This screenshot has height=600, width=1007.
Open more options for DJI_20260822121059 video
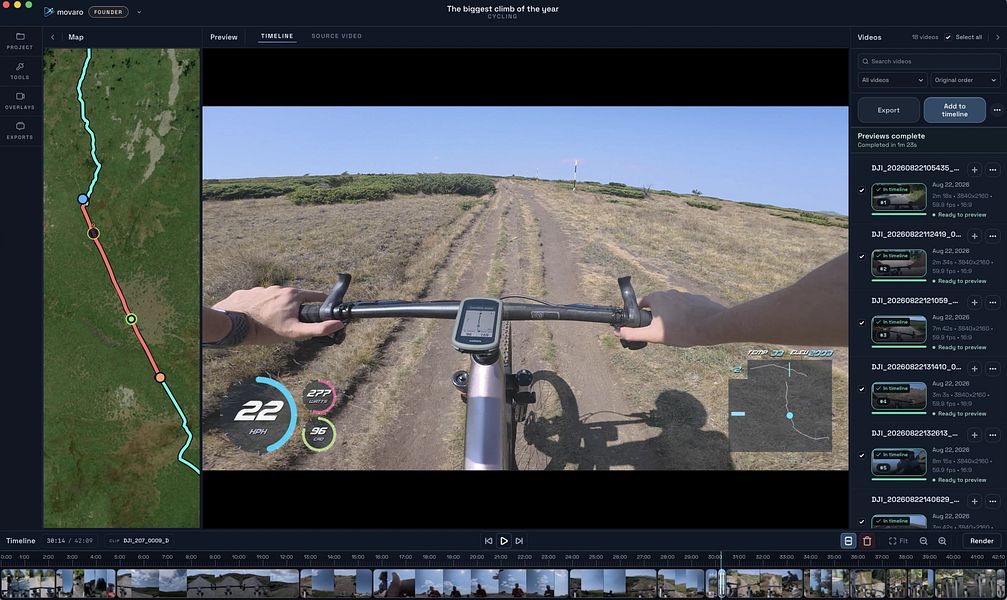[993, 302]
